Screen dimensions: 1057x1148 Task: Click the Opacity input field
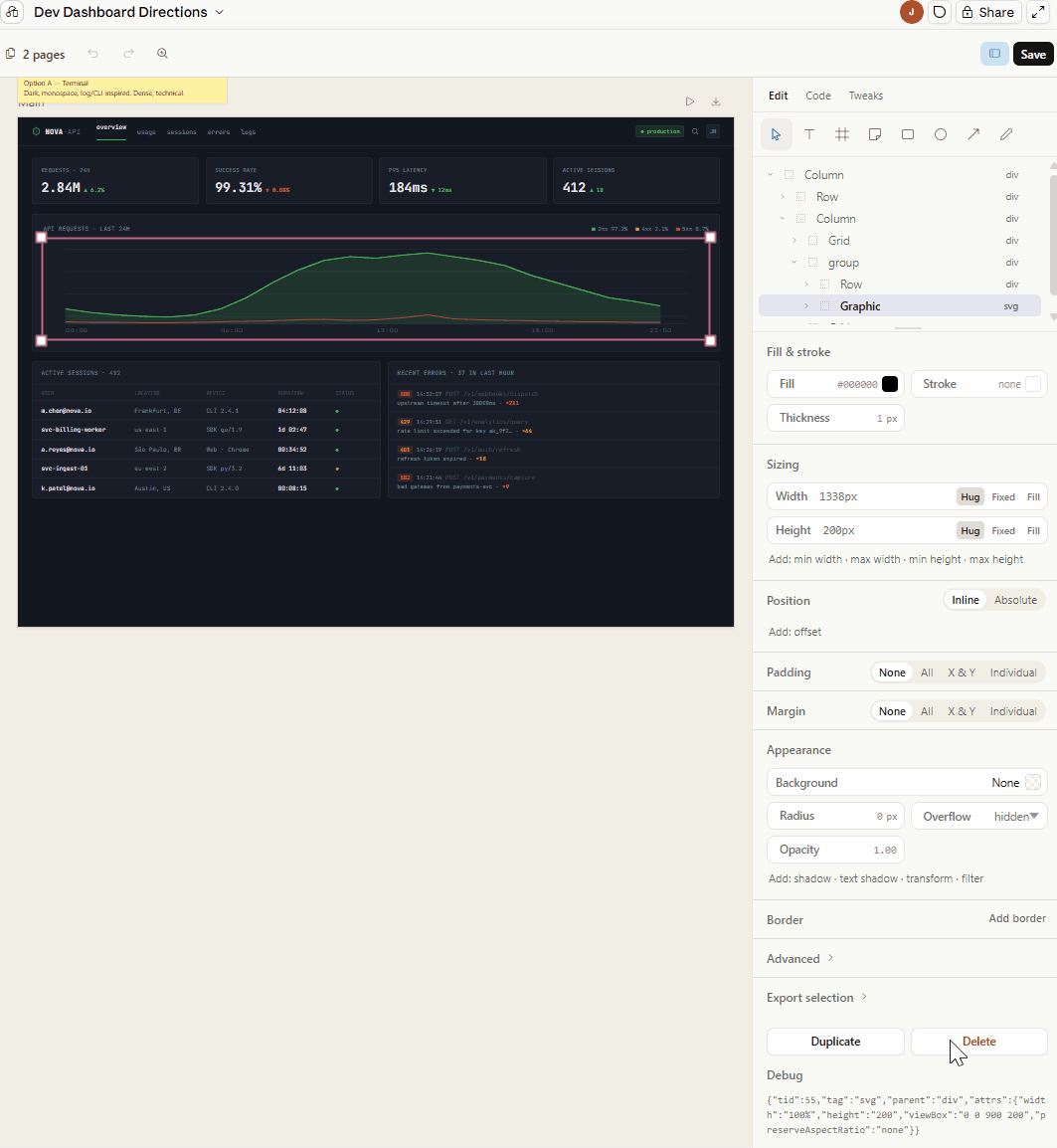pos(835,850)
